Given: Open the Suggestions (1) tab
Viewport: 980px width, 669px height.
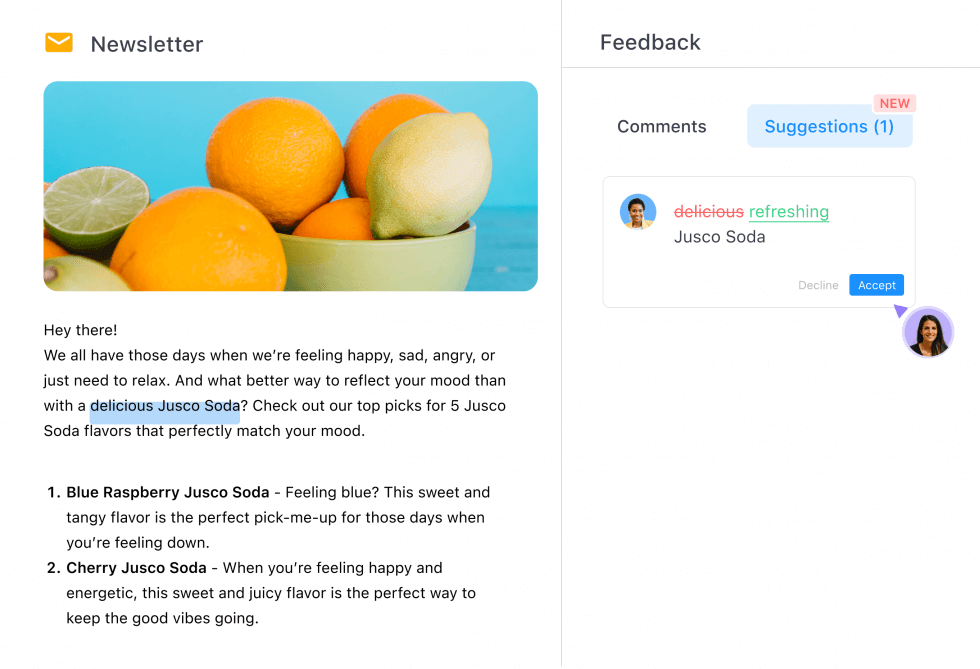Looking at the screenshot, I should pyautogui.click(x=829, y=126).
